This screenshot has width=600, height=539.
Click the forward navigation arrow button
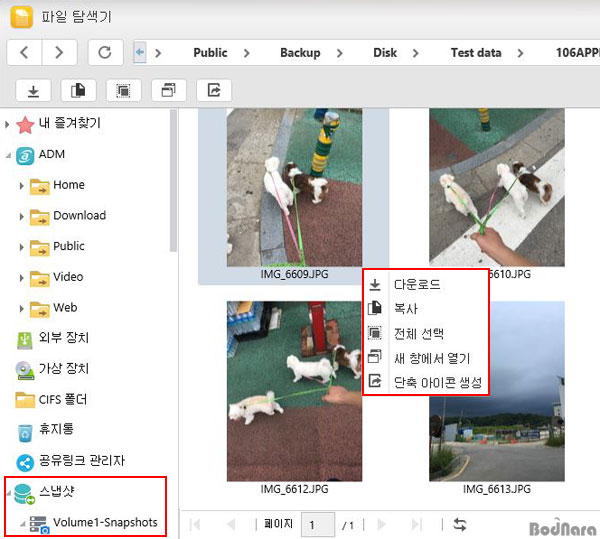pos(59,52)
